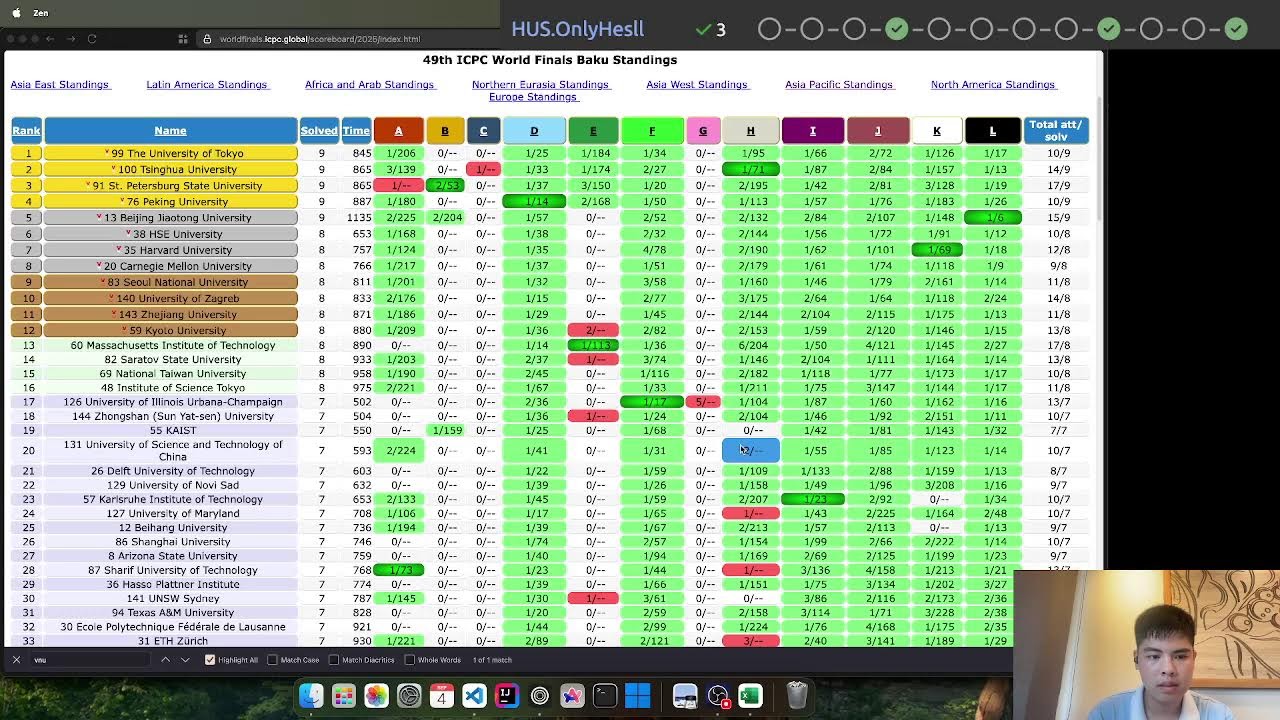Screen dimensions: 1280x720
Task: Select the University of Novi Sad team name
Action: pyautogui.click(x=173, y=485)
